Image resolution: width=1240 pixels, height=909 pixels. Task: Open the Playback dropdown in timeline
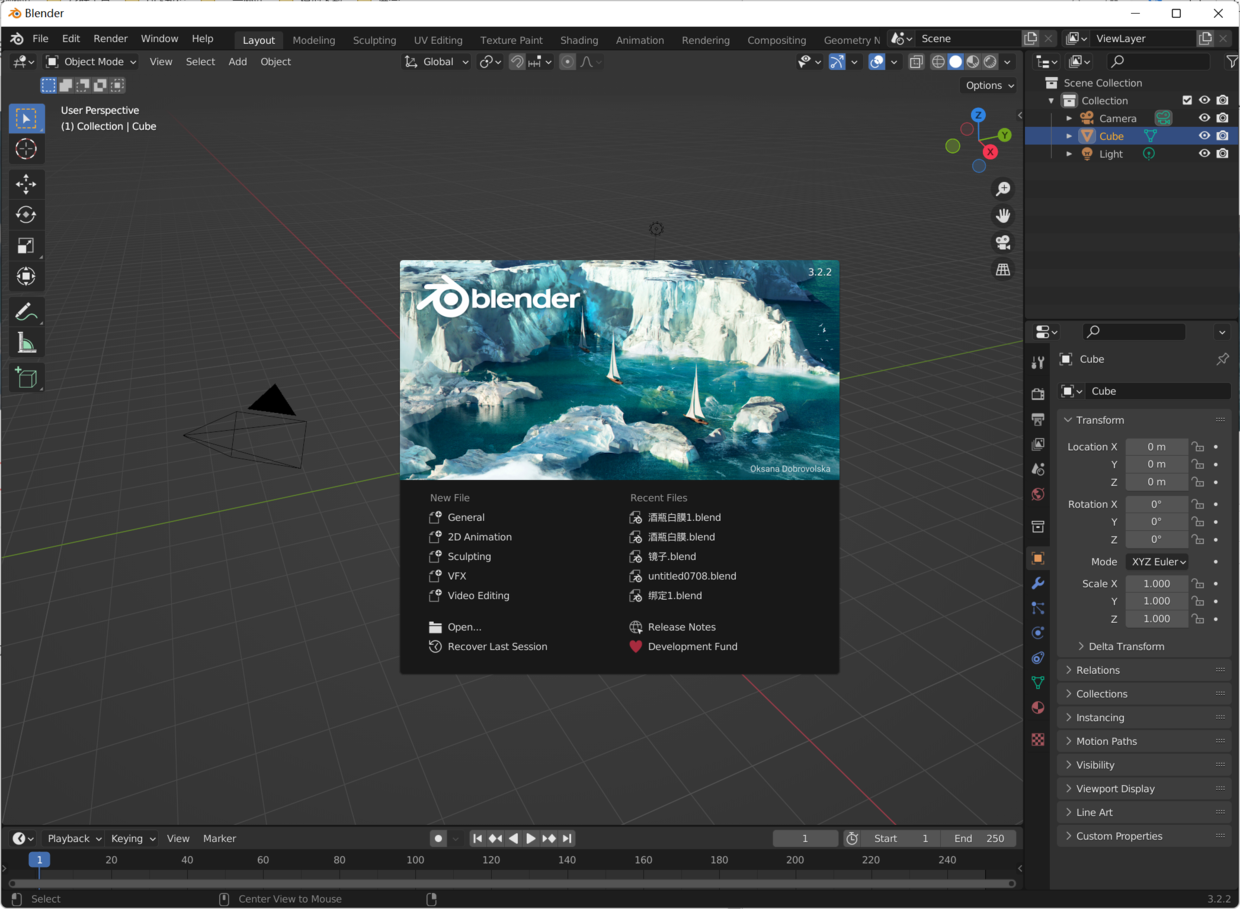tap(74, 838)
